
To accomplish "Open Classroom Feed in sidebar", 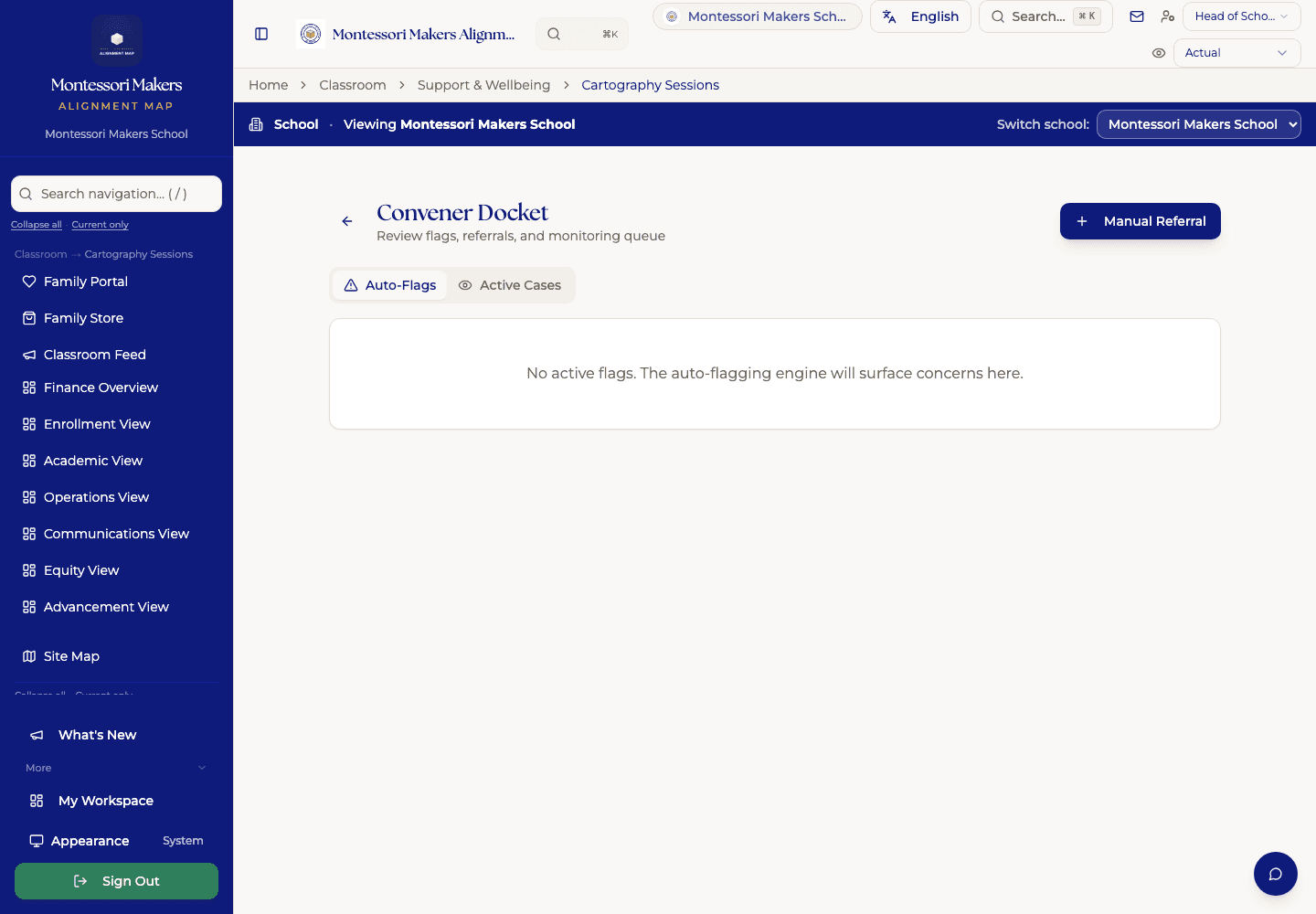I will coord(116,355).
